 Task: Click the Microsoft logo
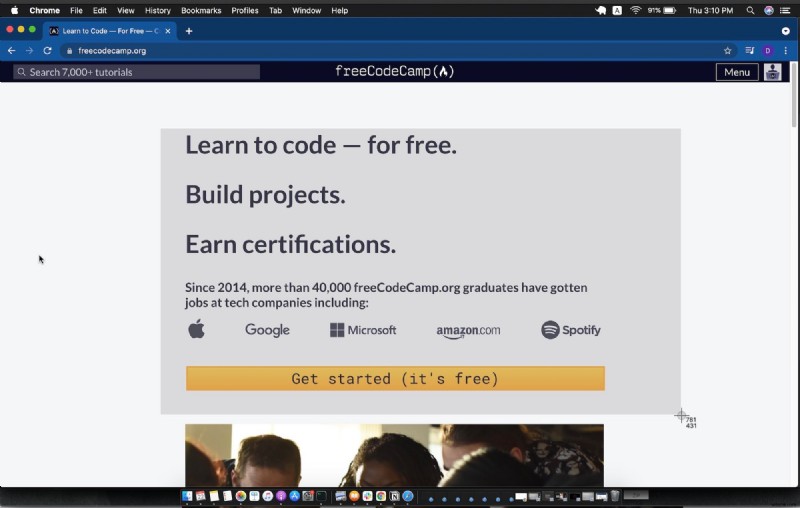pos(363,330)
